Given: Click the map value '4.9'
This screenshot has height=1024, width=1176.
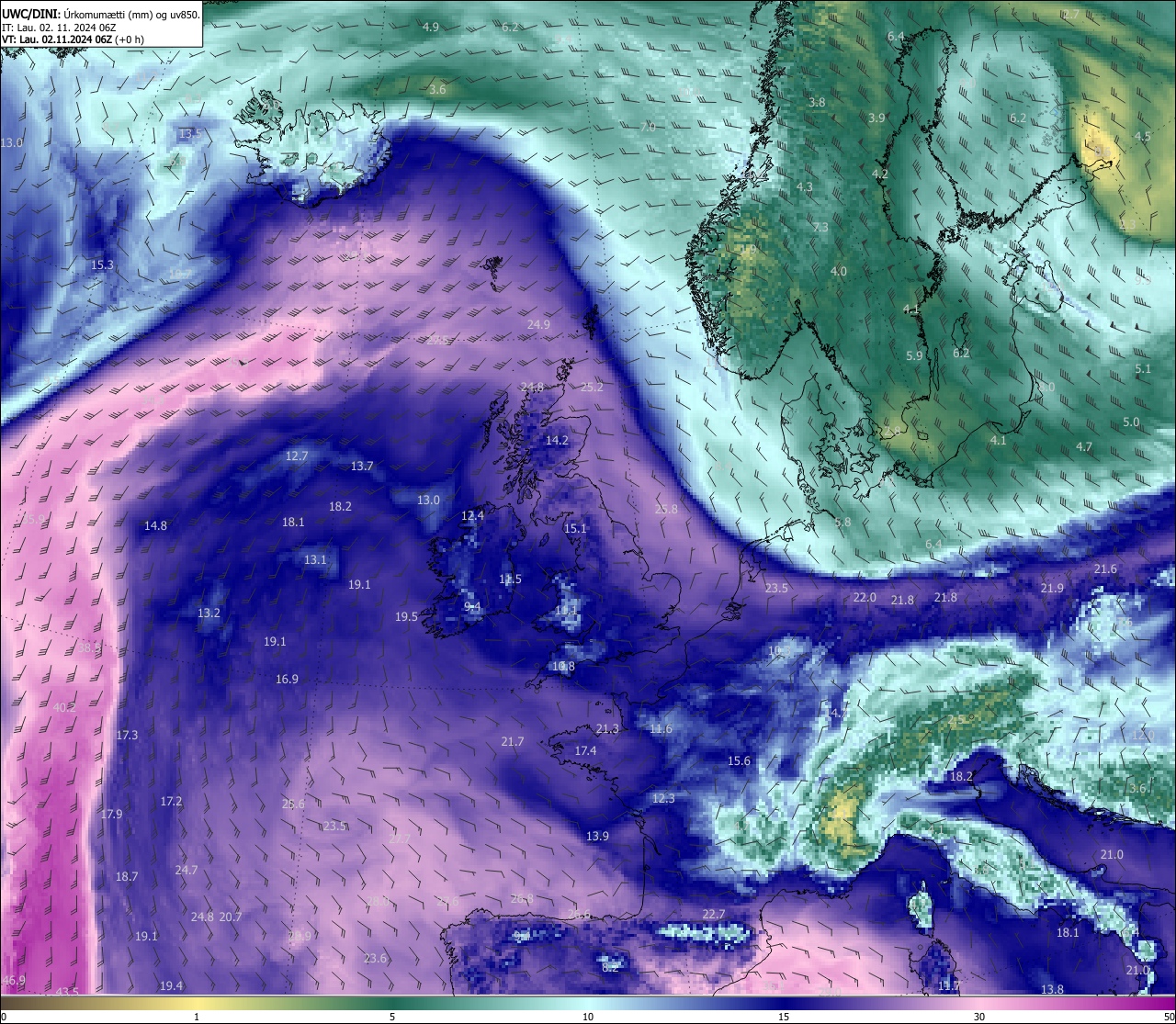Looking at the screenshot, I should point(431,28).
